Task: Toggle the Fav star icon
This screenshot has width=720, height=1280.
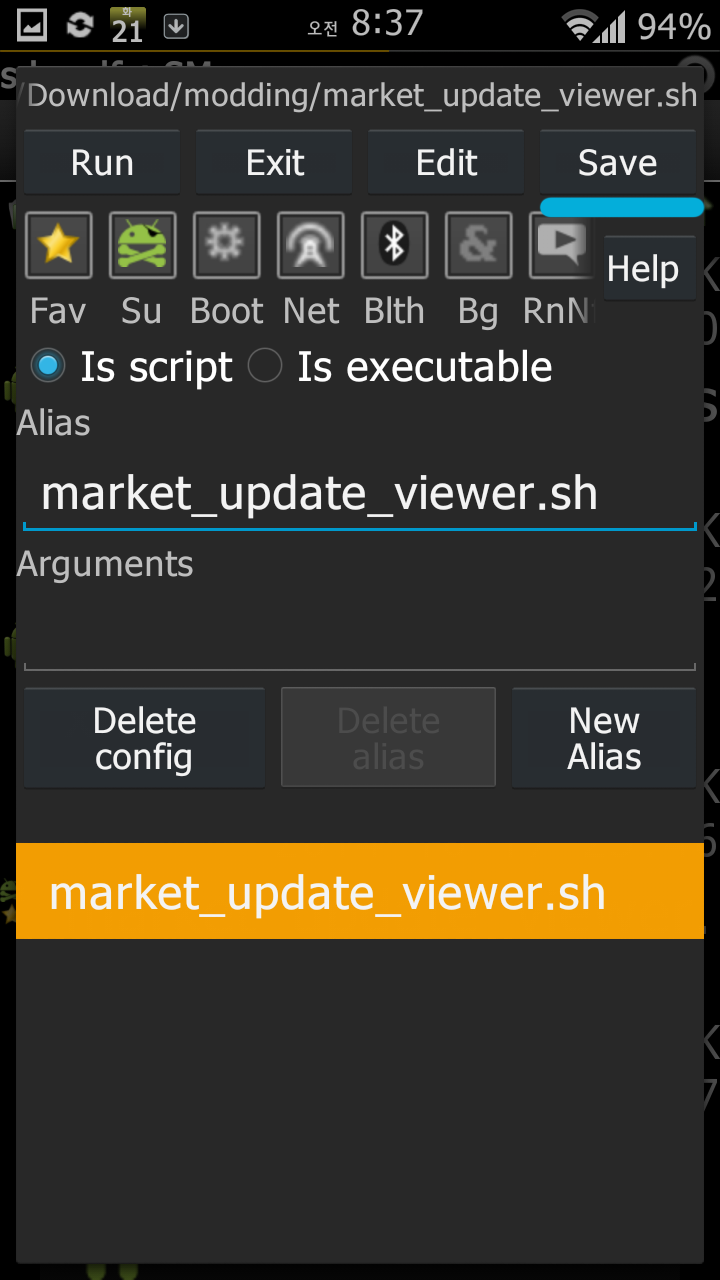Action: coord(59,245)
